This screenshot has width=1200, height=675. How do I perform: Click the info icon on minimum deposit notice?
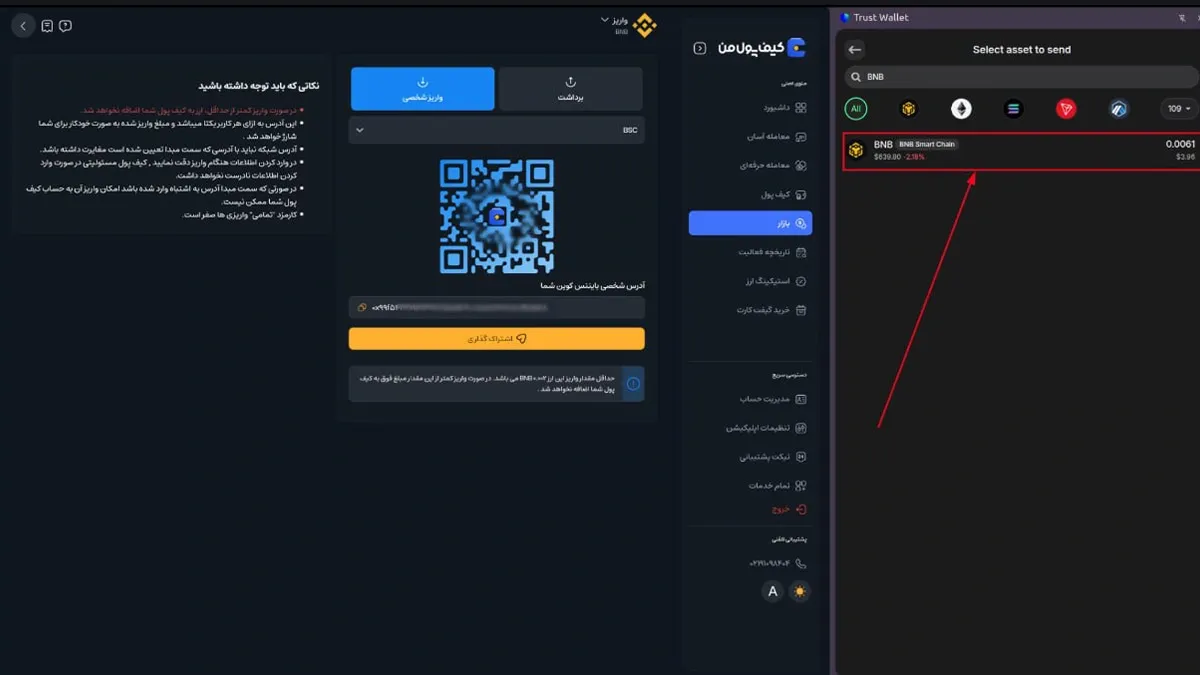coord(633,383)
